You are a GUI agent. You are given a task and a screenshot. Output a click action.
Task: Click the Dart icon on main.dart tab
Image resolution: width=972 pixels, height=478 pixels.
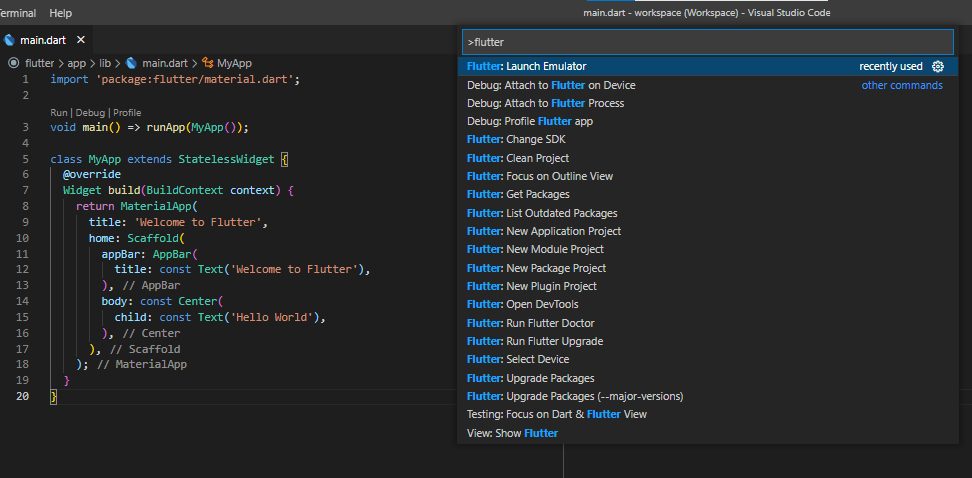pyautogui.click(x=9, y=40)
